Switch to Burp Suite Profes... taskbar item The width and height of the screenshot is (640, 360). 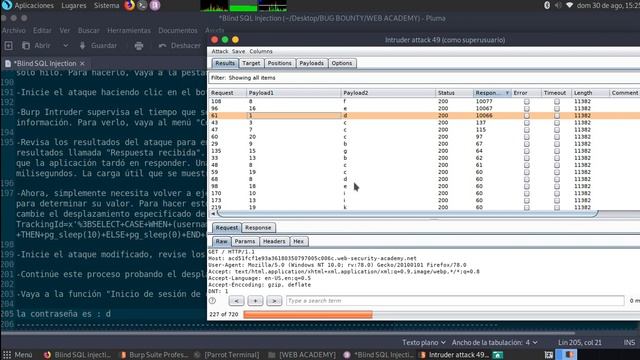[153, 355]
